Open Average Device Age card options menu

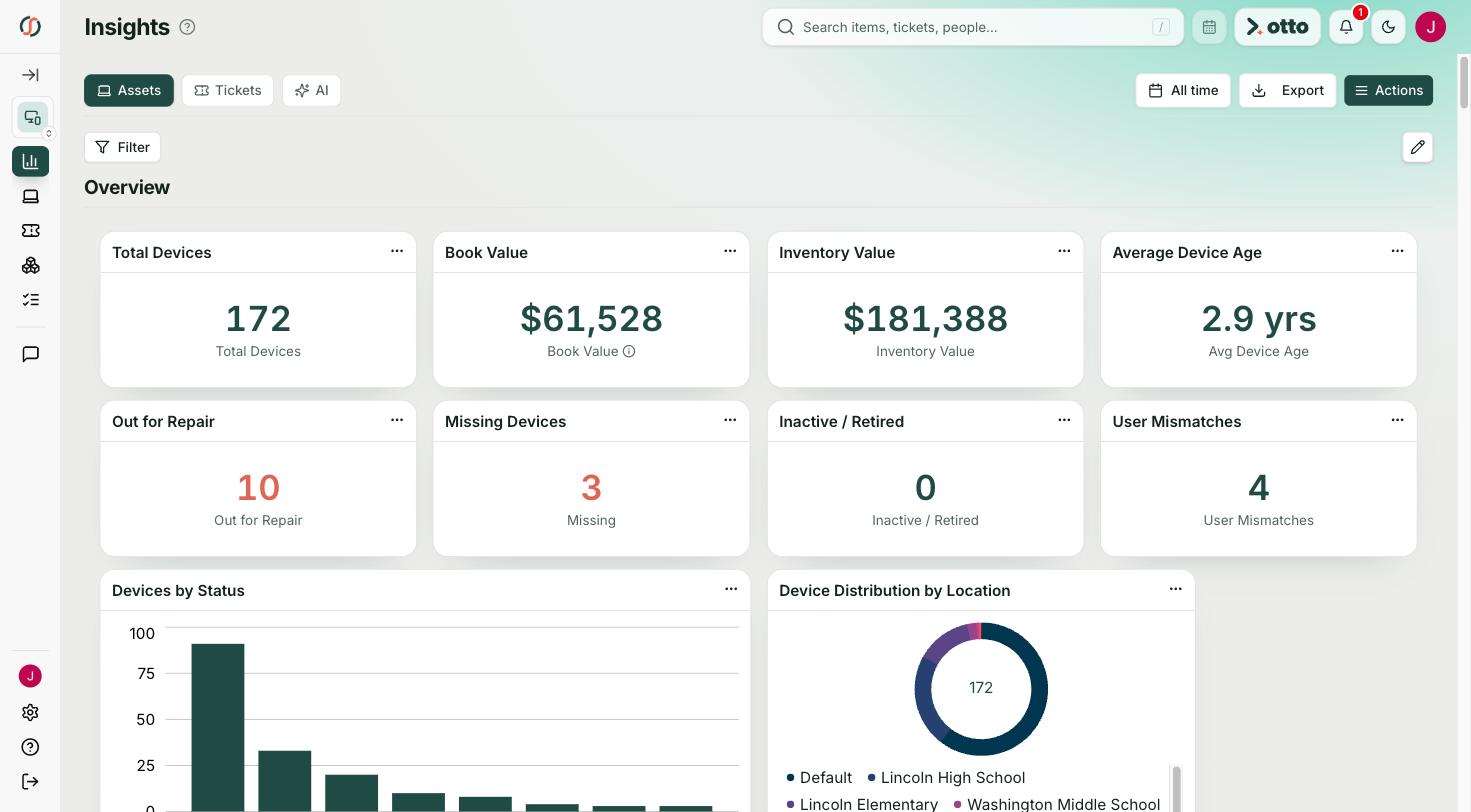pos(1397,251)
